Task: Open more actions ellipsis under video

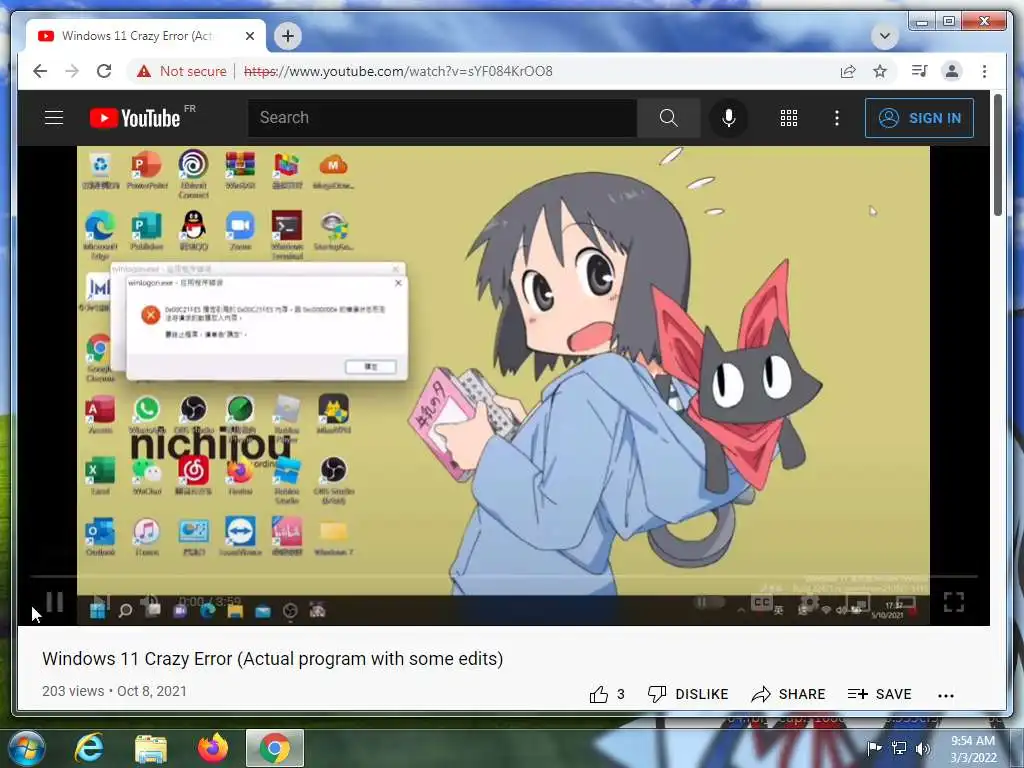Action: click(946, 696)
